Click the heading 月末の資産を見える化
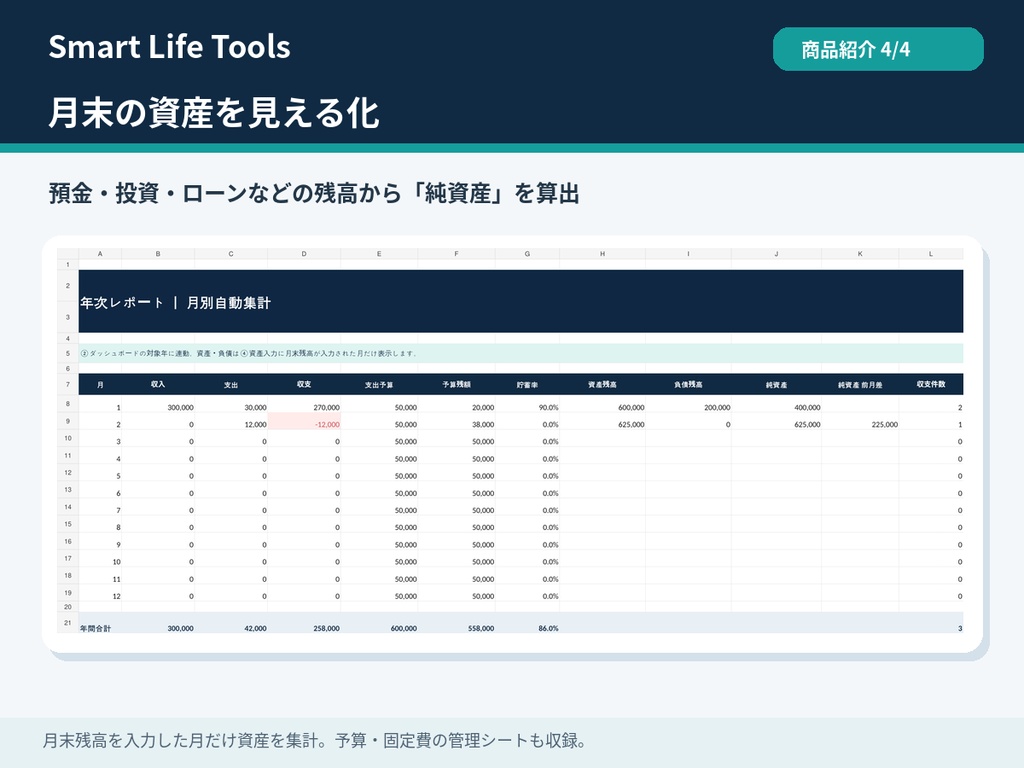1024x768 pixels. pos(214,112)
